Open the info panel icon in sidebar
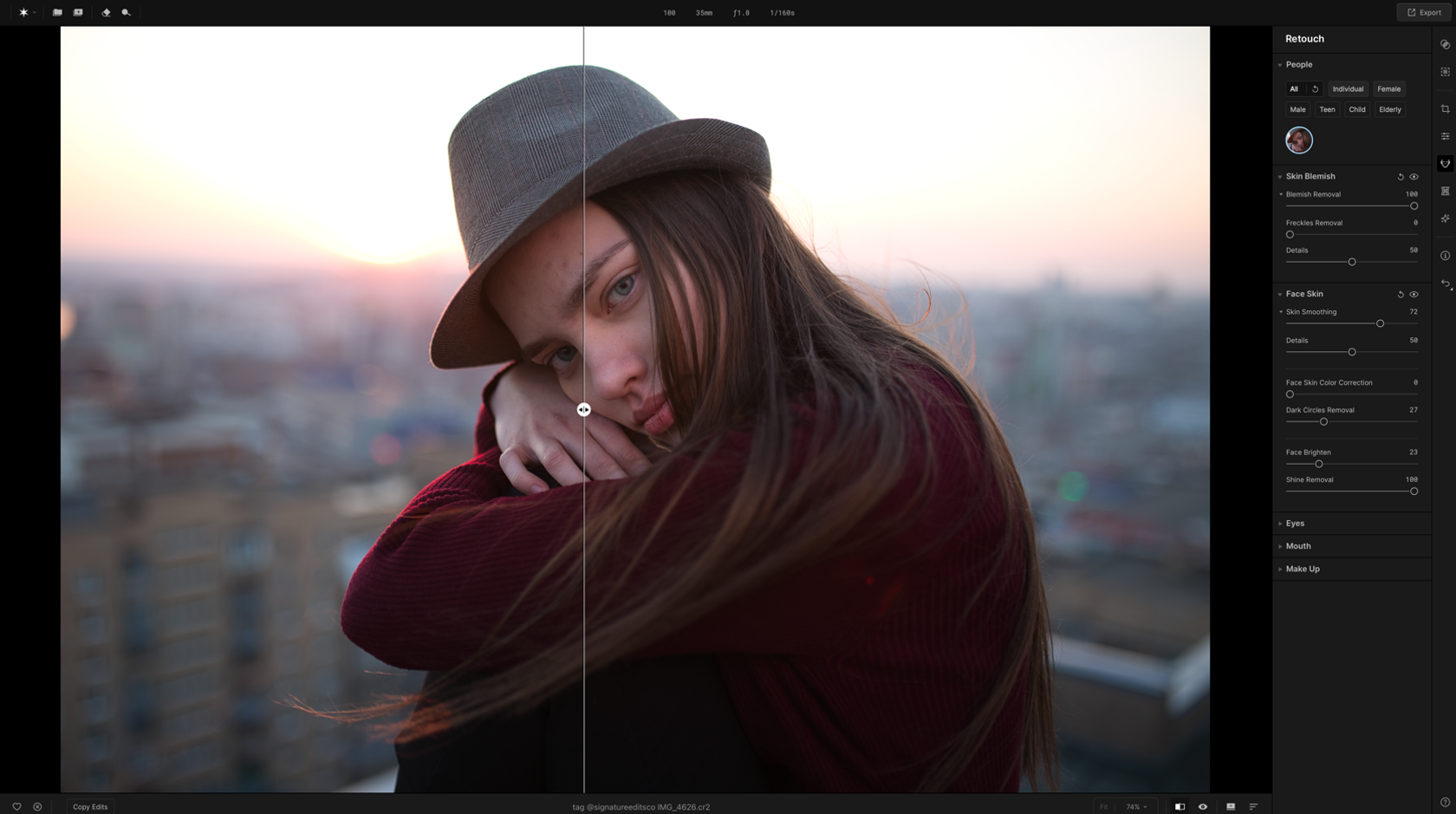1456x814 pixels. 1445,255
